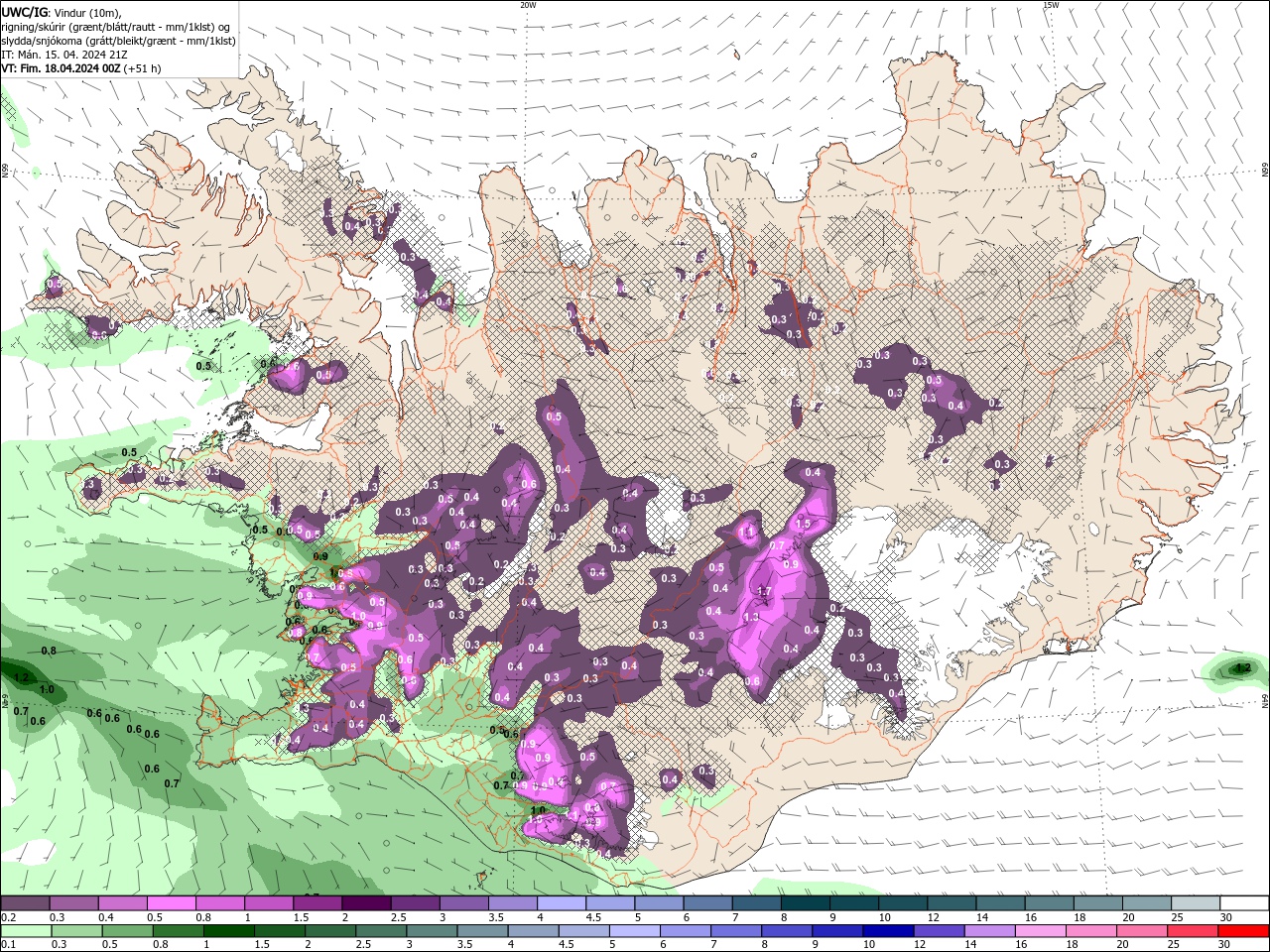Pick the darkest purple swatch labeled 2
The height and width of the screenshot is (952, 1270).
click(x=366, y=903)
